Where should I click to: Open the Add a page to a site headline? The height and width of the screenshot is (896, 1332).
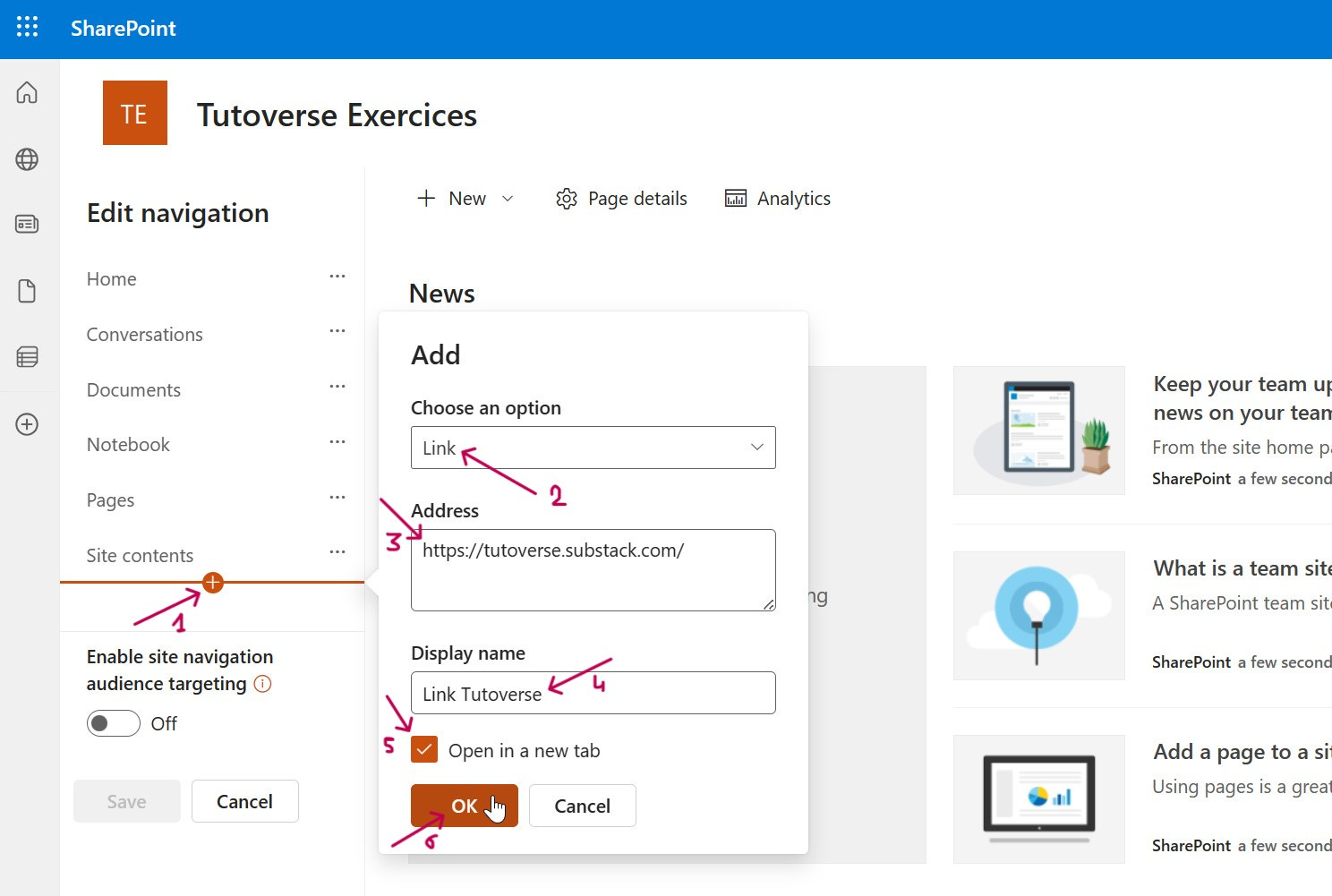(x=1242, y=752)
